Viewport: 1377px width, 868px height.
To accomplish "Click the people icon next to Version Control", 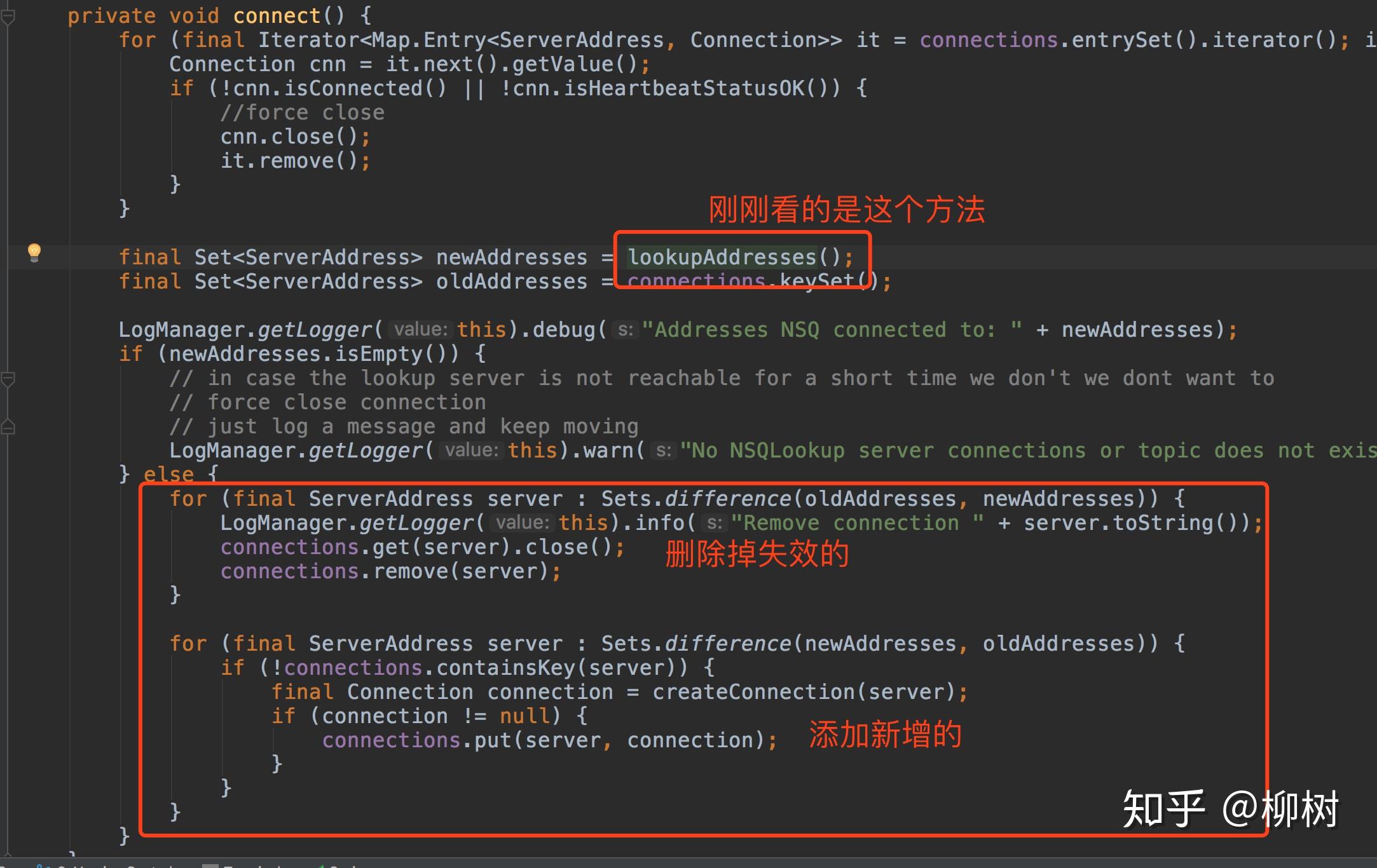I will tap(43, 865).
